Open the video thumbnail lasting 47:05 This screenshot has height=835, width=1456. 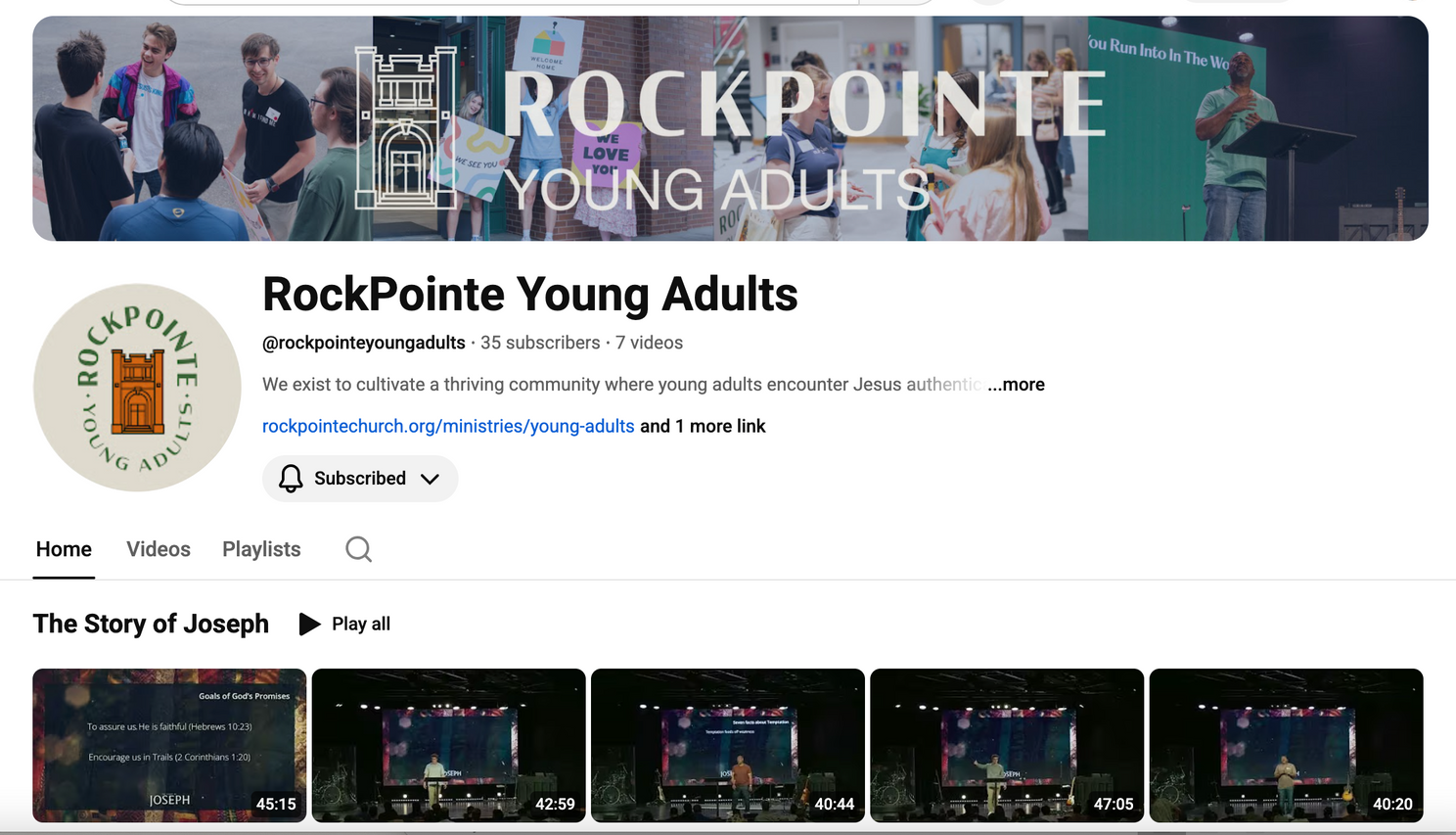(1007, 745)
